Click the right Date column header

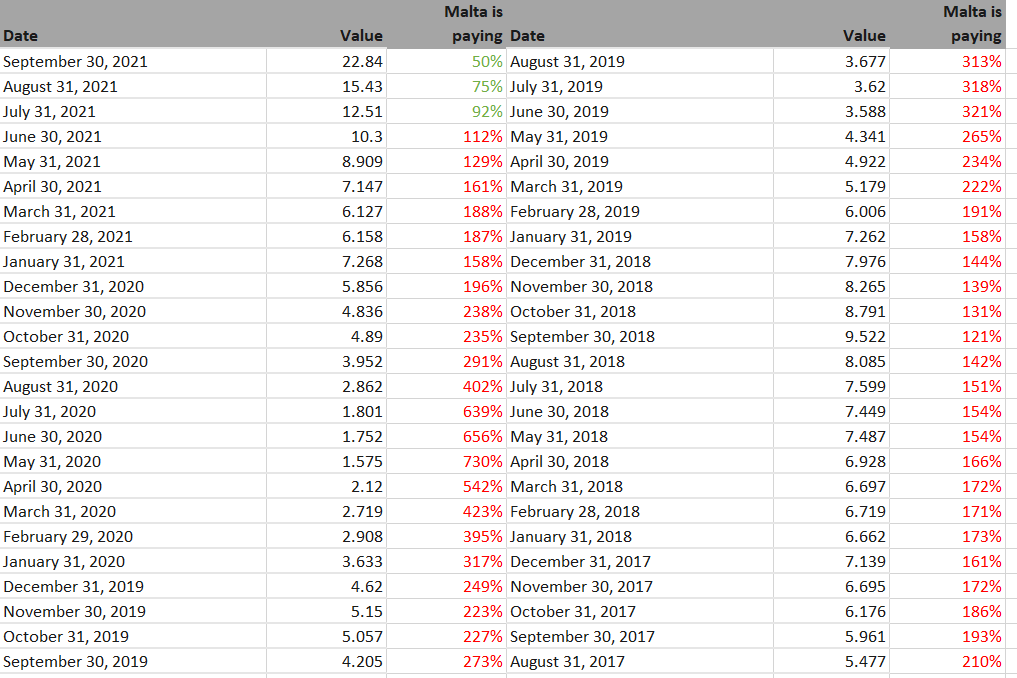528,36
